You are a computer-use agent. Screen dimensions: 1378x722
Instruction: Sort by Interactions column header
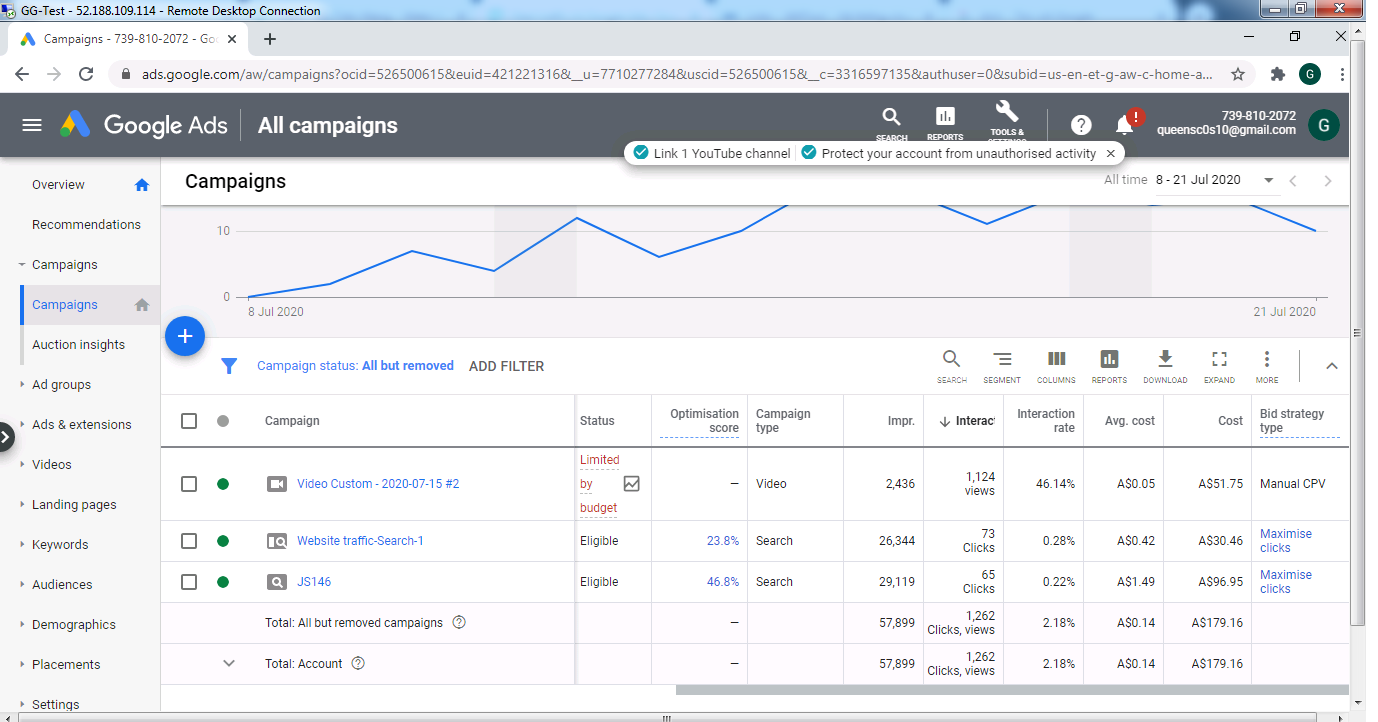[x=967, y=421]
